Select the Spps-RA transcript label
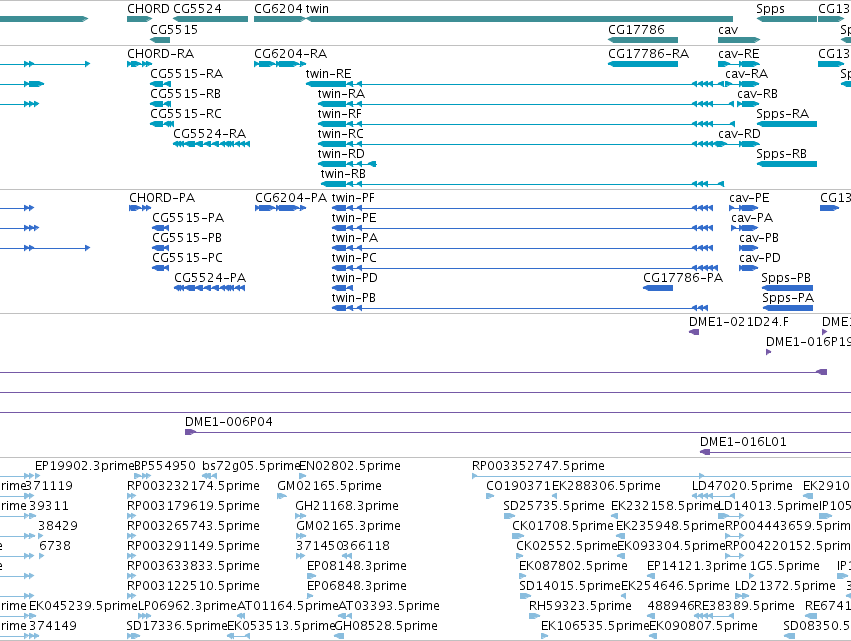This screenshot has height=641, width=851. (x=783, y=114)
